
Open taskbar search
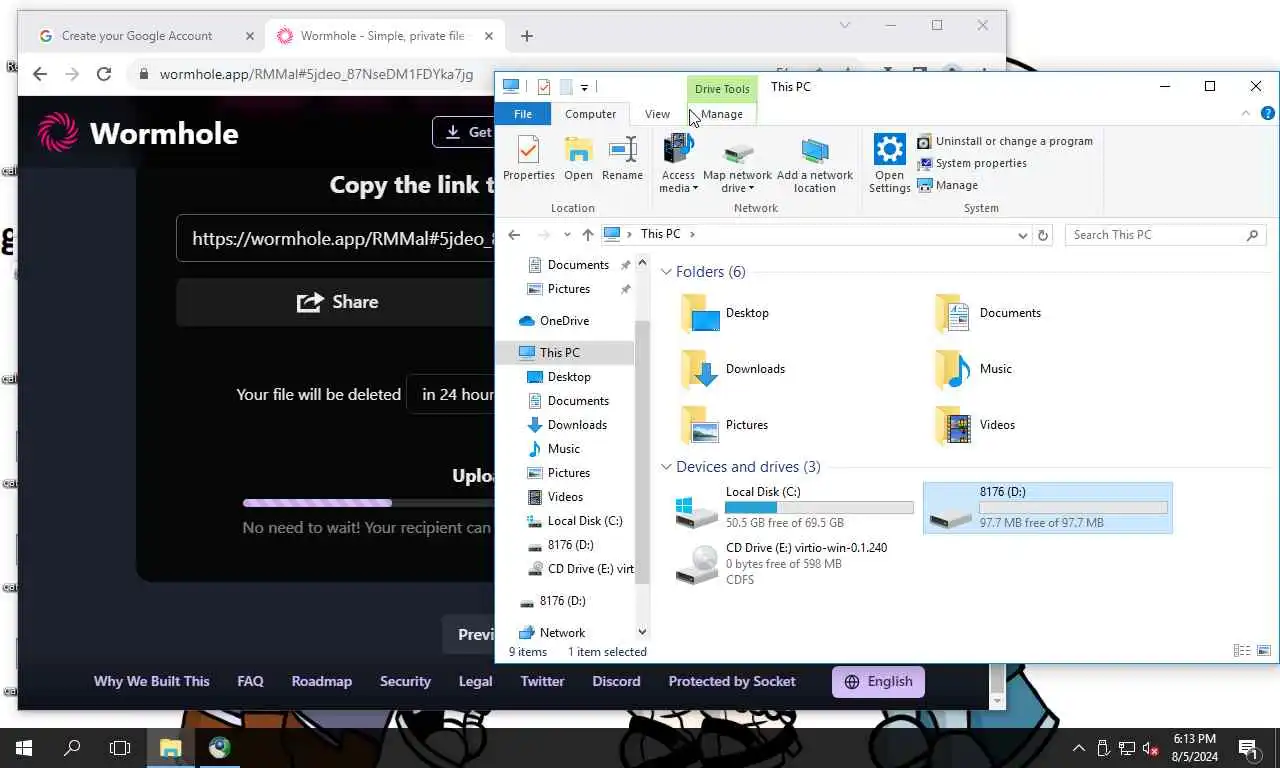click(x=72, y=748)
